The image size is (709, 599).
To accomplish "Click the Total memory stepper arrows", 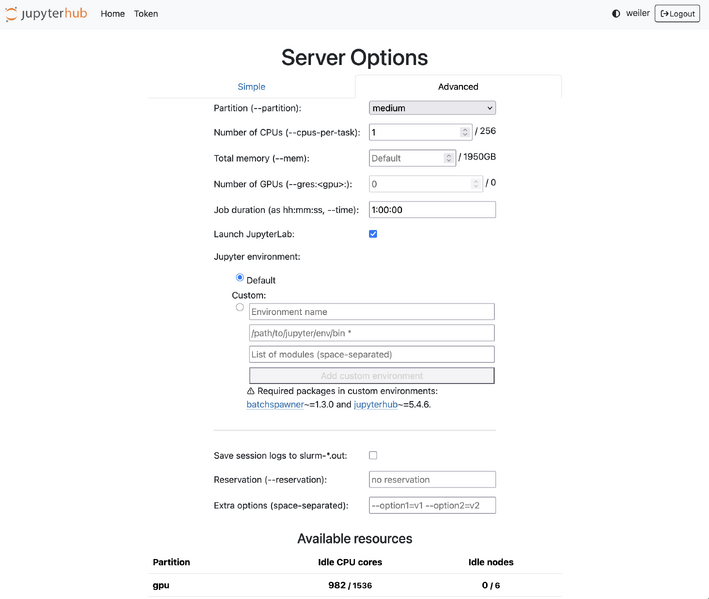I will pyautogui.click(x=449, y=158).
